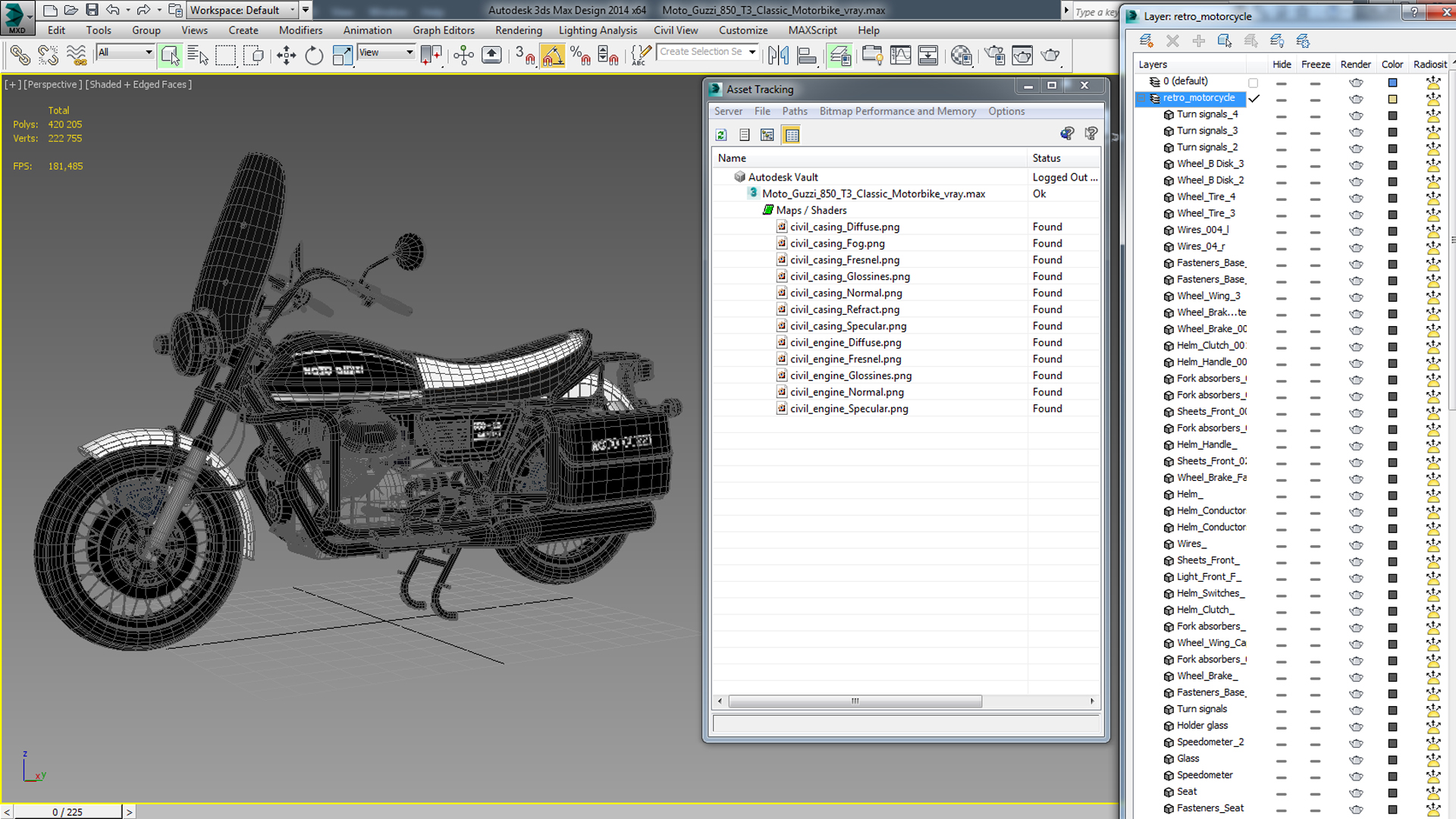Viewport: 1456px width, 819px height.
Task: Select the Select and Link chain tool
Action: point(20,55)
